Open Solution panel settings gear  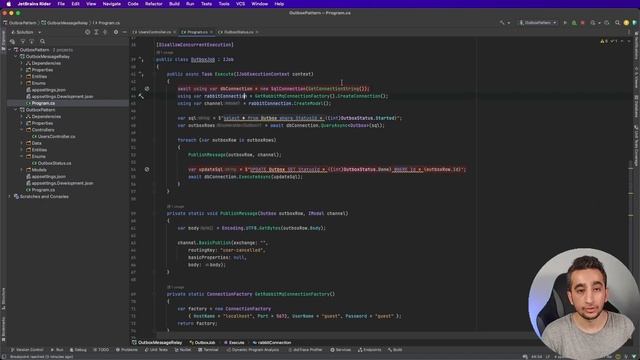point(116,32)
